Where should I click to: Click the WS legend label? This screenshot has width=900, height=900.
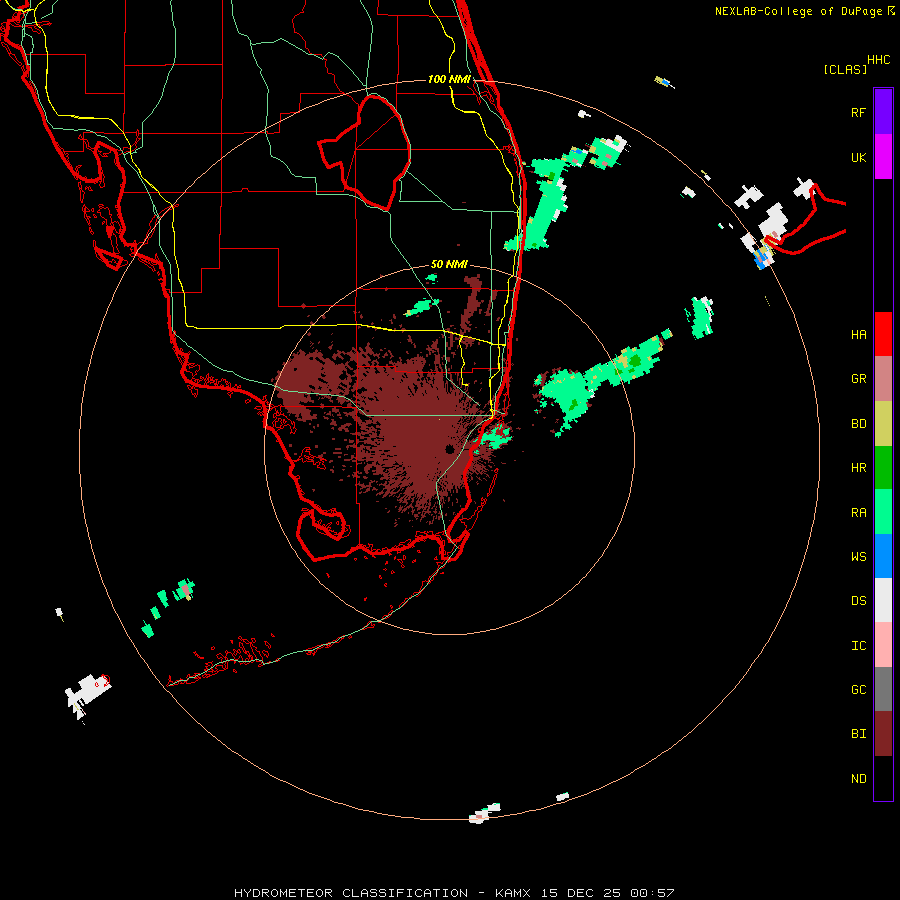(858, 557)
